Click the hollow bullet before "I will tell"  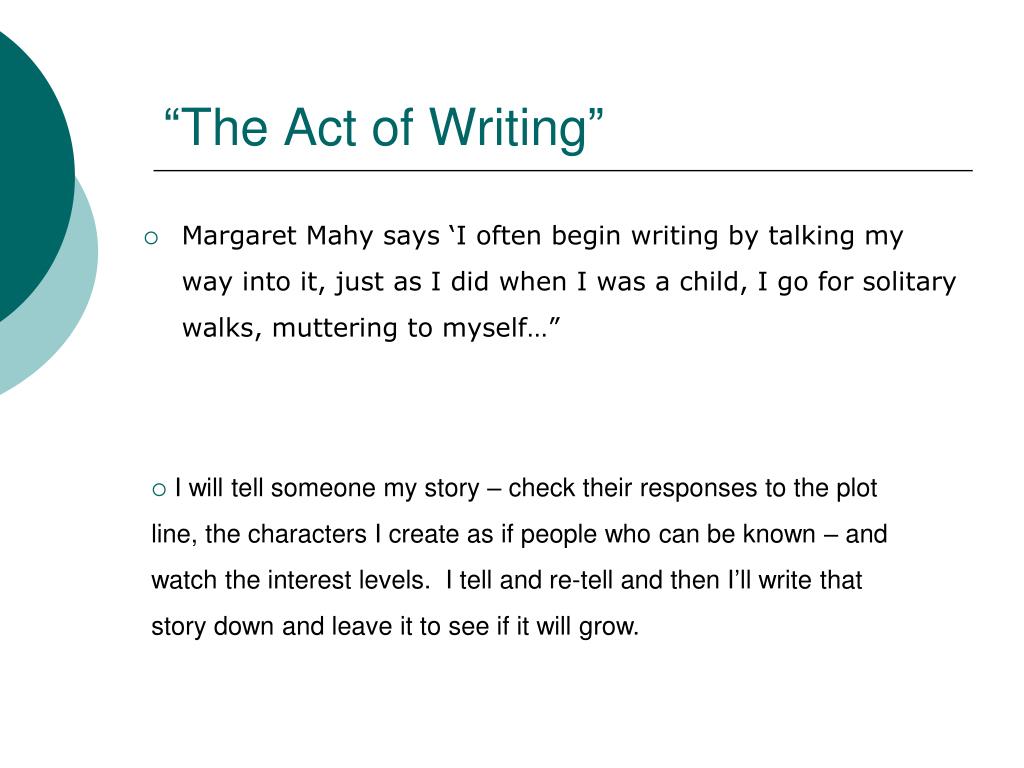point(159,490)
